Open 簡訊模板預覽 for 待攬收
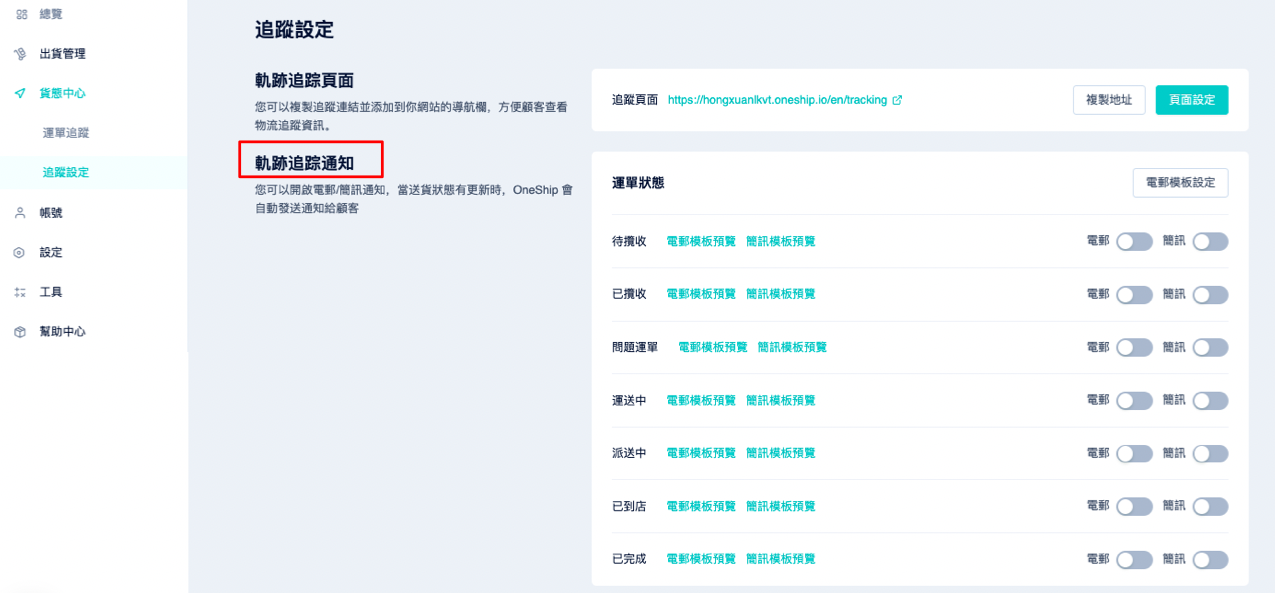The image size is (1275, 593). (781, 241)
